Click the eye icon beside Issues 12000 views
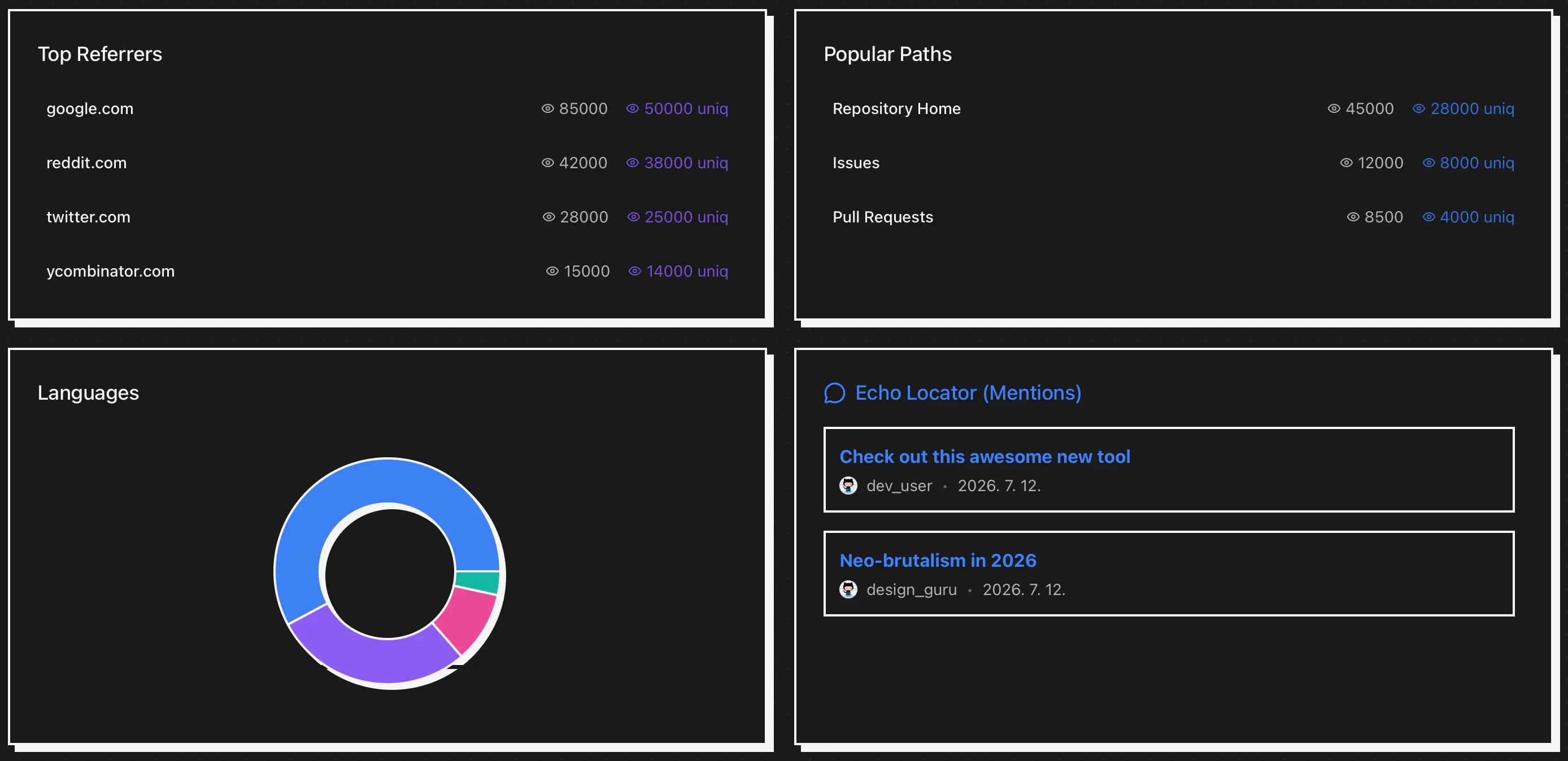Image resolution: width=1568 pixels, height=761 pixels. click(1347, 163)
